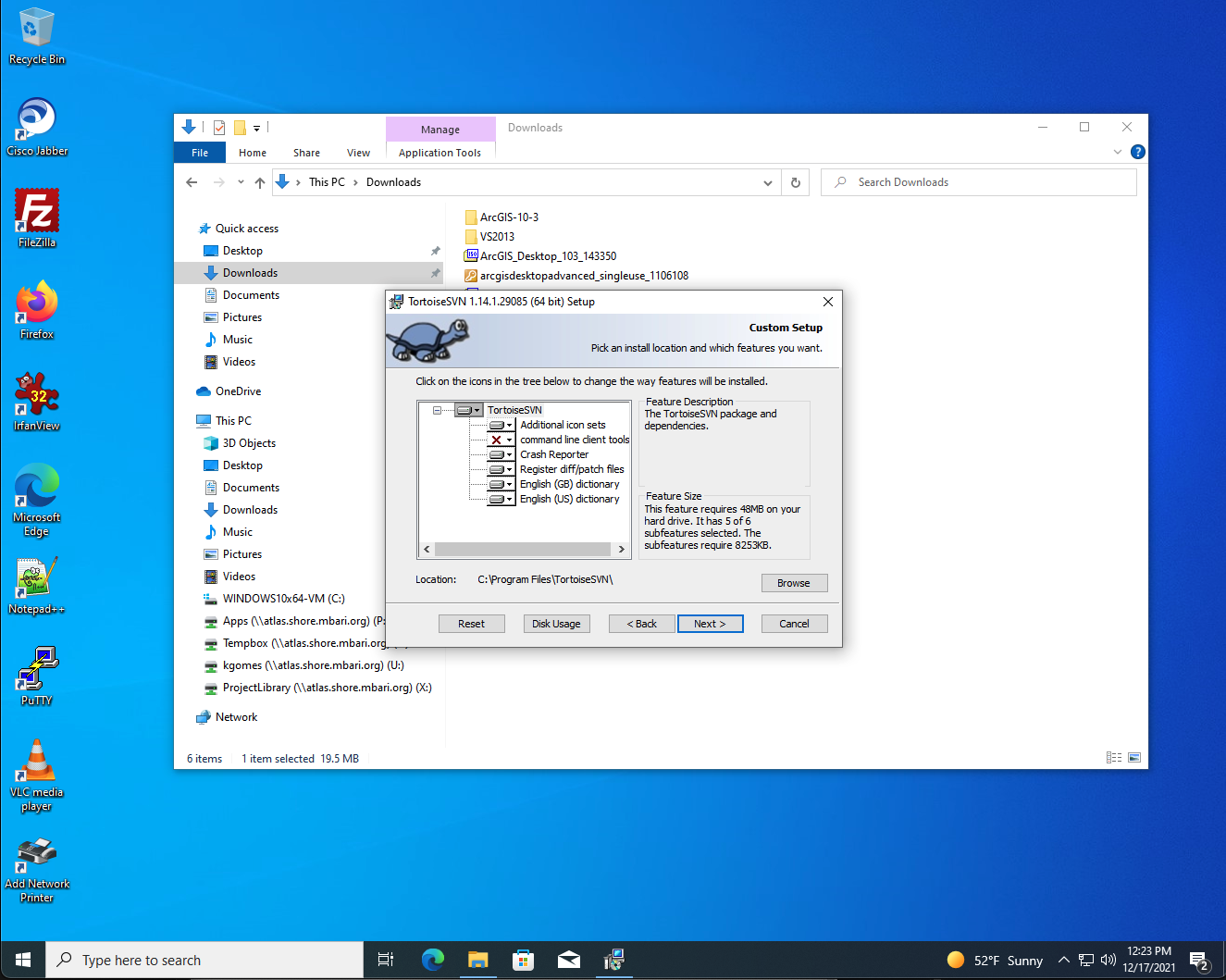The width and height of the screenshot is (1226, 980).
Task: Select 3D Objects in navigation pane
Action: pyautogui.click(x=249, y=443)
